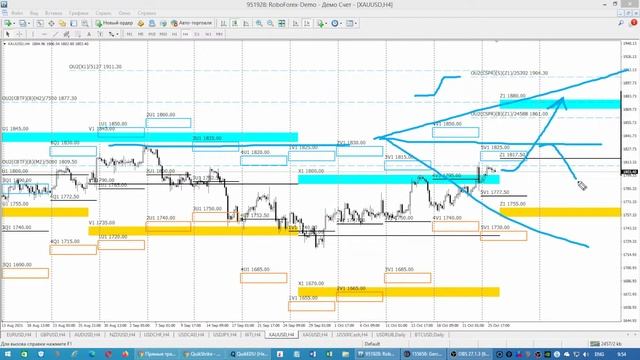
Task: Switch to the BTCUSD,Daily chart tab
Action: coord(429,335)
